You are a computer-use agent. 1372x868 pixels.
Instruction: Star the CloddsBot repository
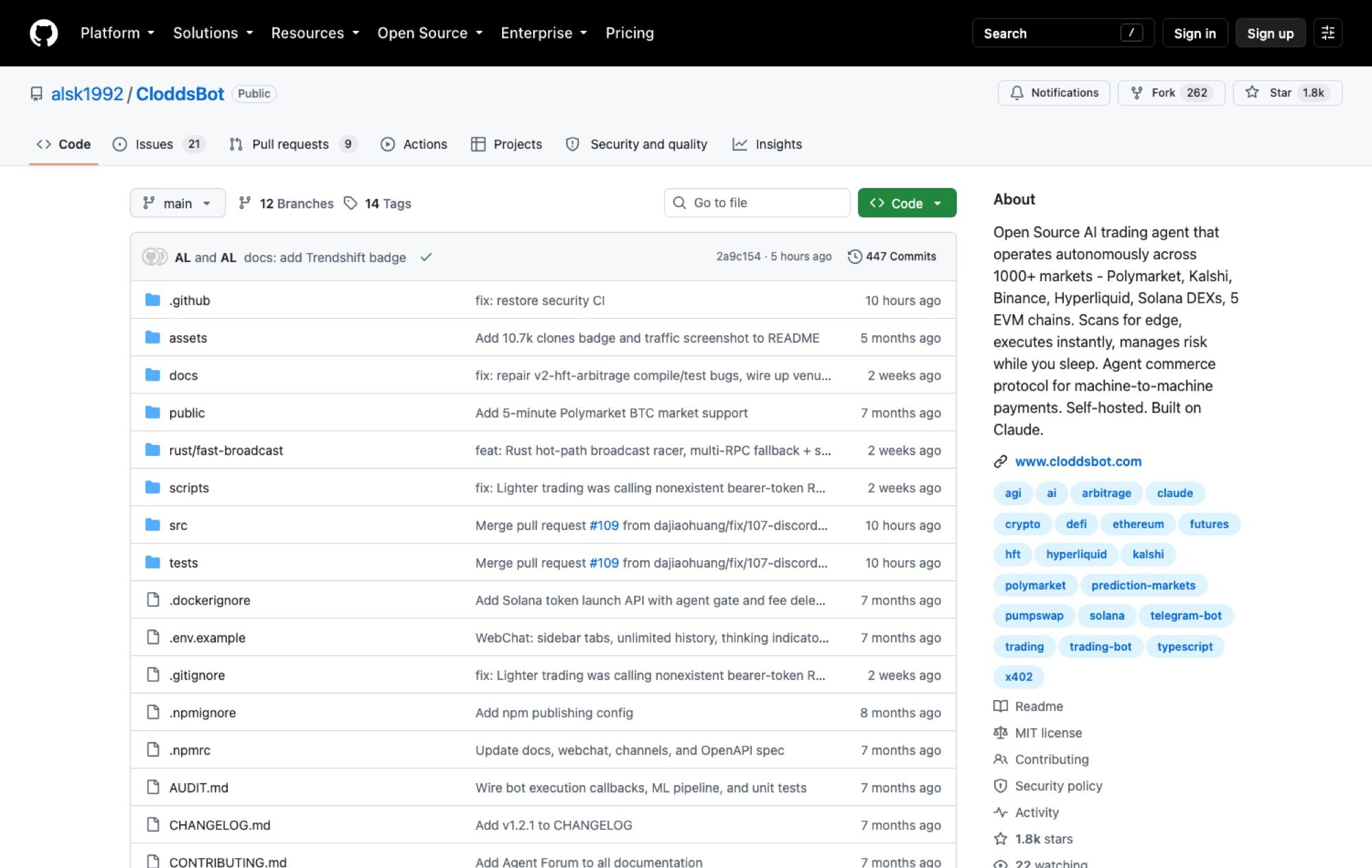(1287, 93)
